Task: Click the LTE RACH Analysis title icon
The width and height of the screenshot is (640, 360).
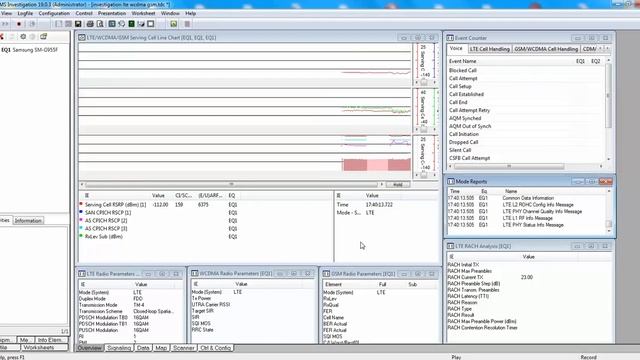Action: 450,246
